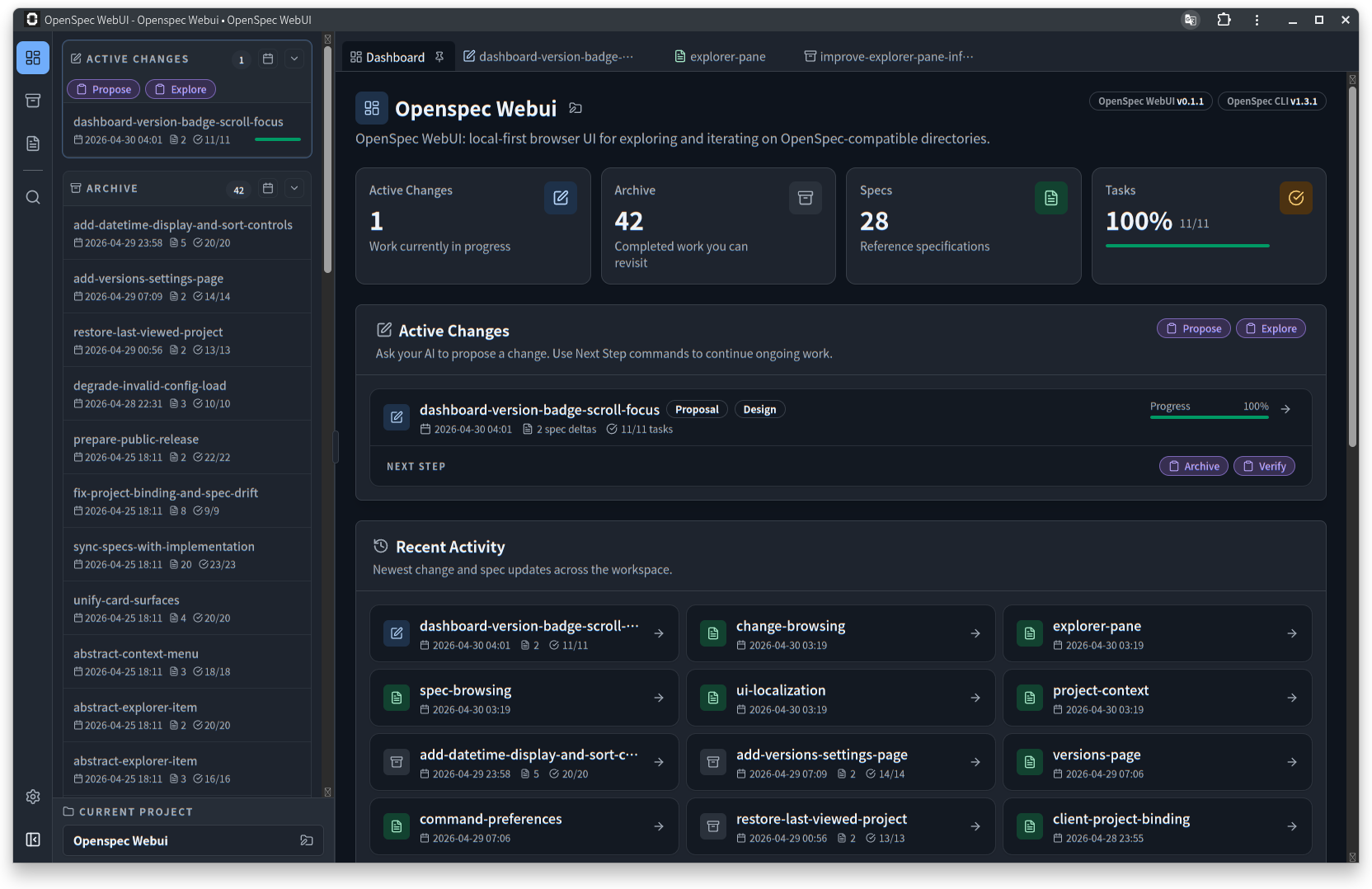Open add-versions-settings-page recent activity card
Viewport: 1372px width, 889px height.
coord(840,762)
